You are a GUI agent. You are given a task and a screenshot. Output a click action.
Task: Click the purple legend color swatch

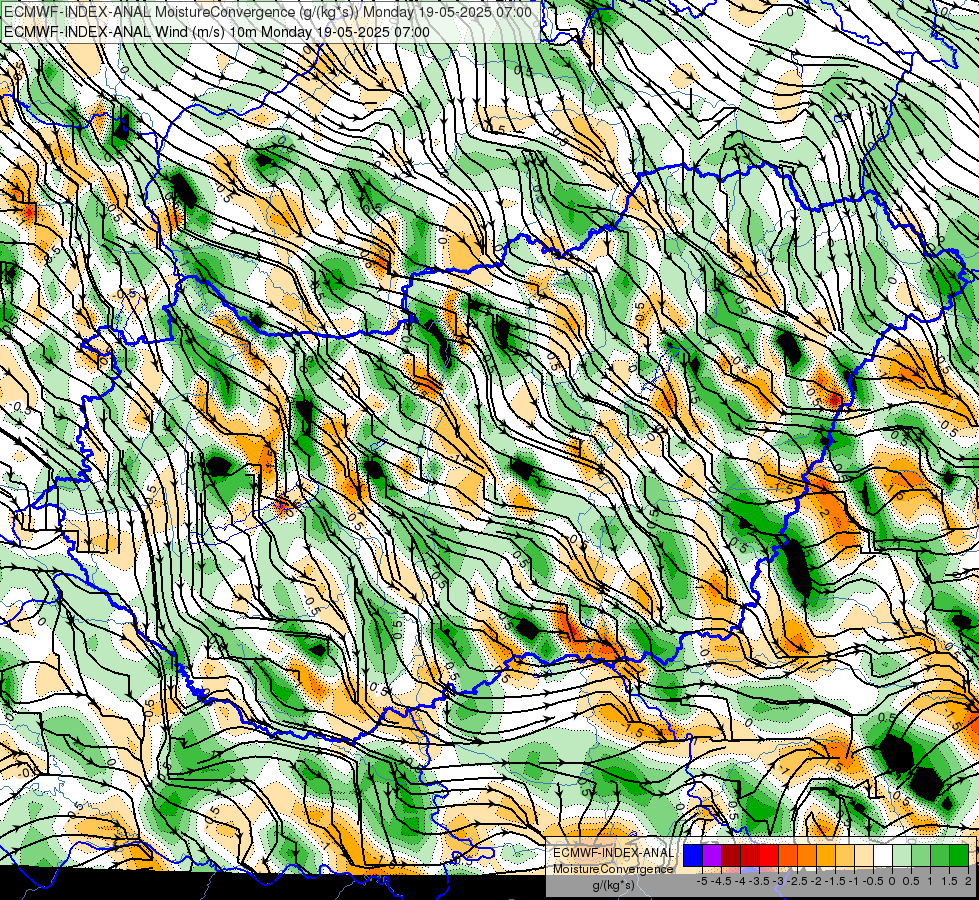[712, 856]
